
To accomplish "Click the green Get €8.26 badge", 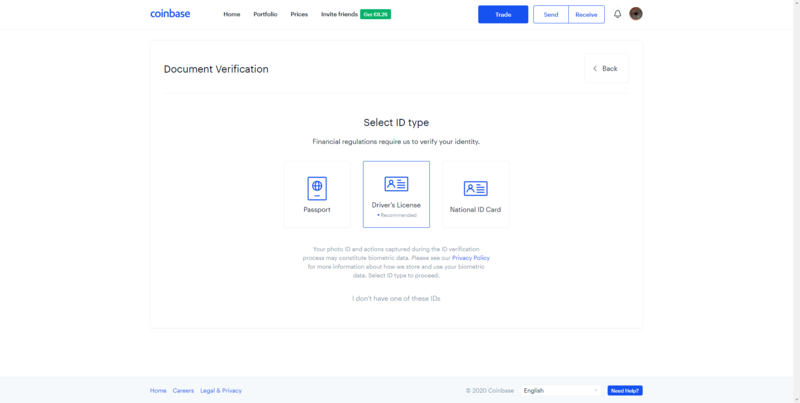I will pos(376,14).
